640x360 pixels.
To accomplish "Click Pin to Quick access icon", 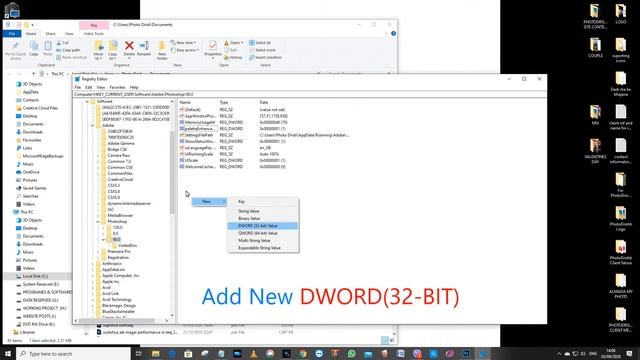I will coord(16,51).
